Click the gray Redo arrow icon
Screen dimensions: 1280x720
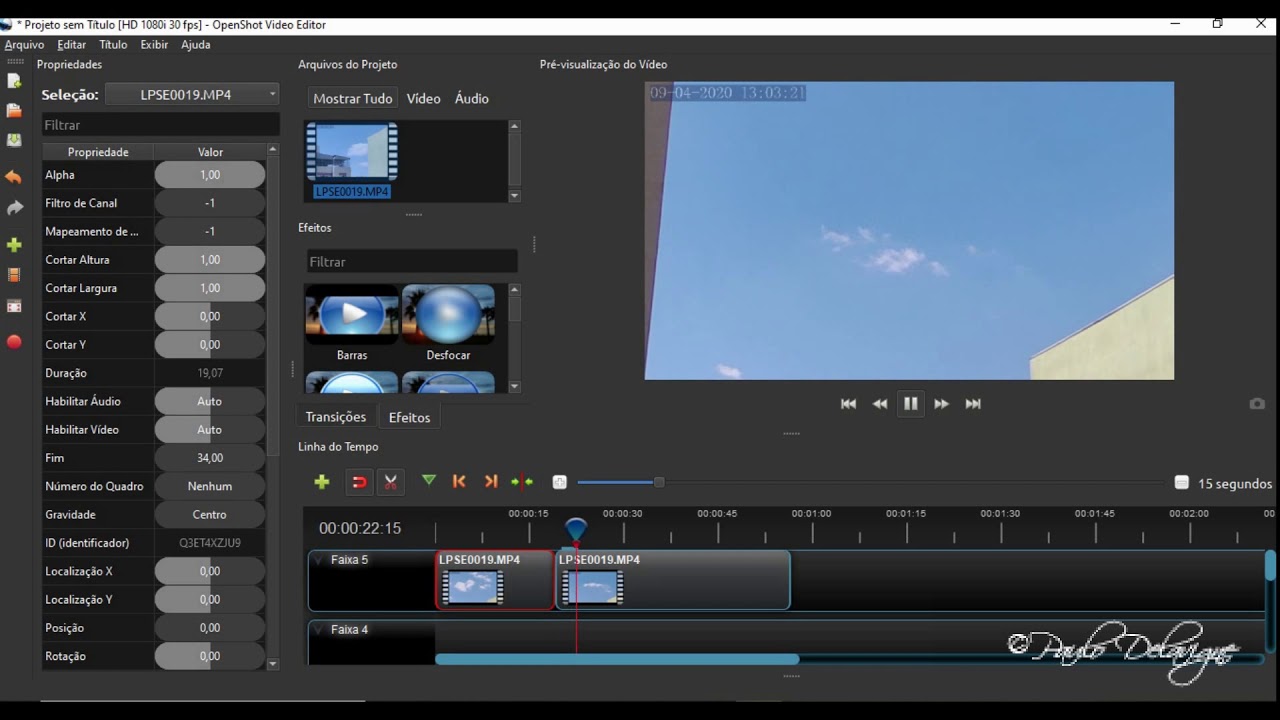14,208
